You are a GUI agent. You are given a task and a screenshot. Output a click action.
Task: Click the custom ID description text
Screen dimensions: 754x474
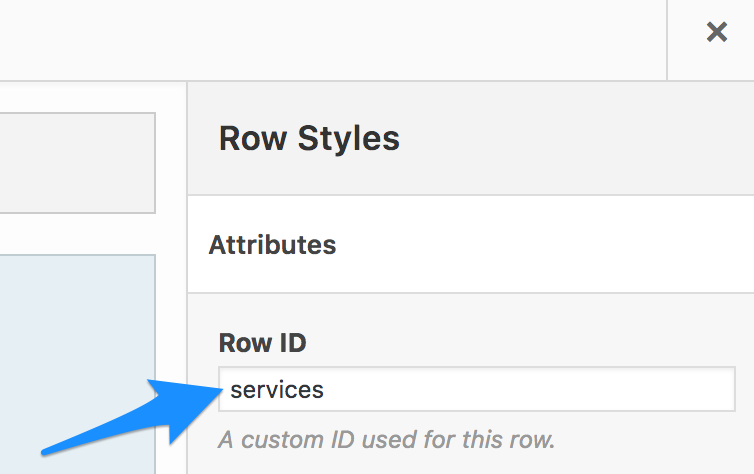tap(387, 439)
